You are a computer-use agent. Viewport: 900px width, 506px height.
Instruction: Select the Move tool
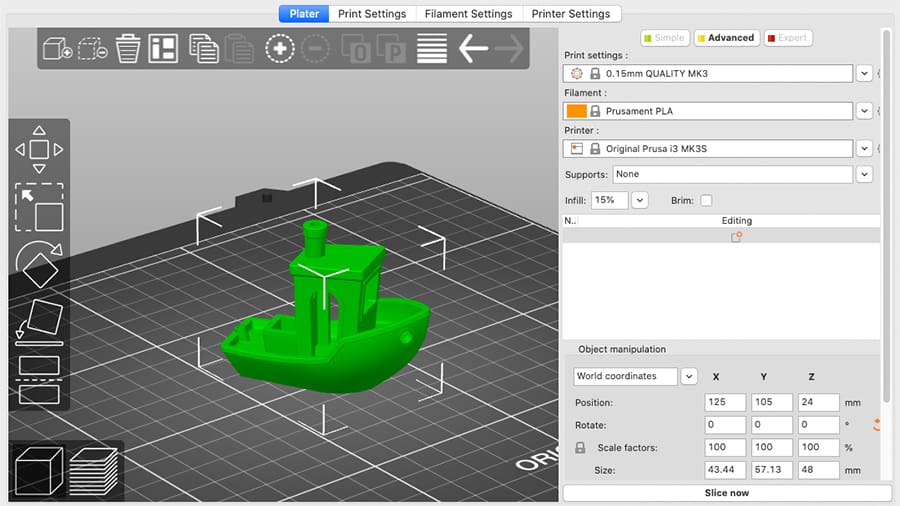click(39, 149)
